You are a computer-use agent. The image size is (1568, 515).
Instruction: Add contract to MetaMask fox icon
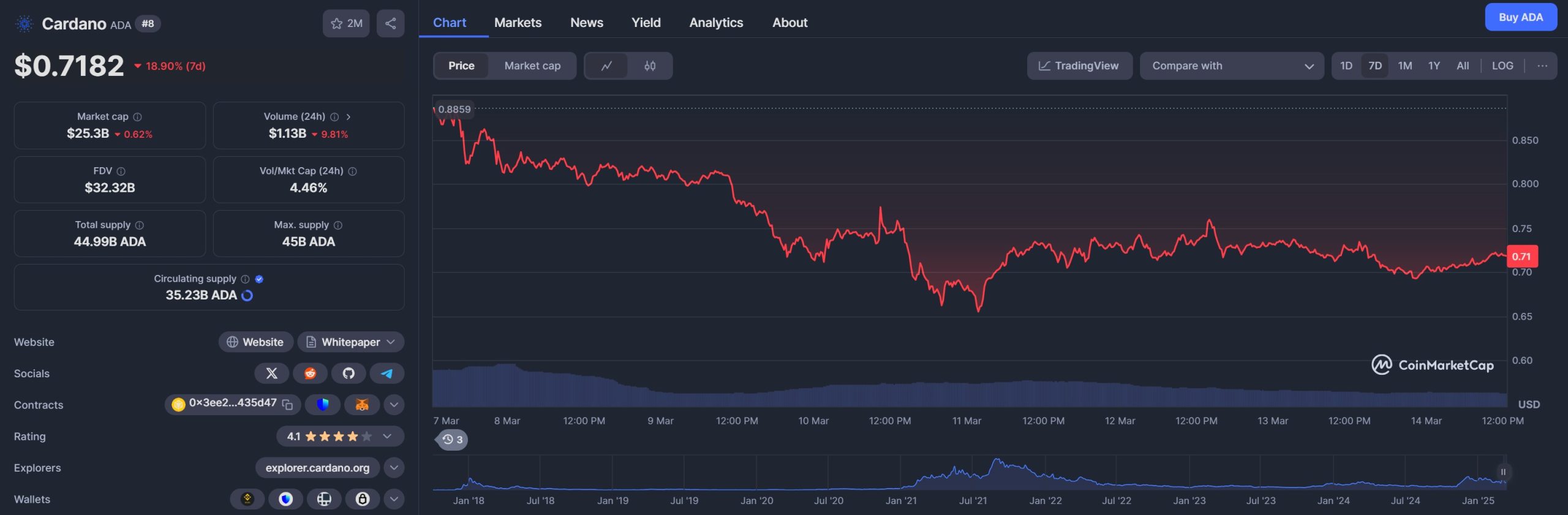(362, 405)
